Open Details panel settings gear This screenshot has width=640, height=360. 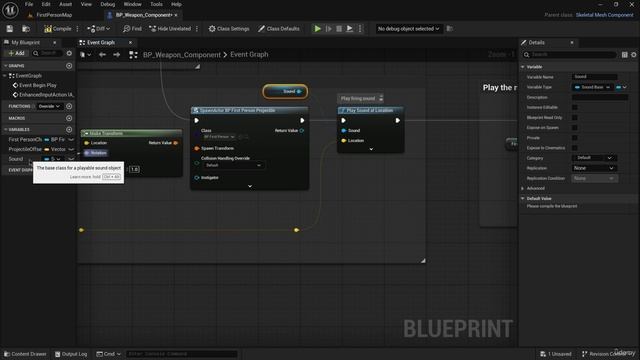(633, 54)
